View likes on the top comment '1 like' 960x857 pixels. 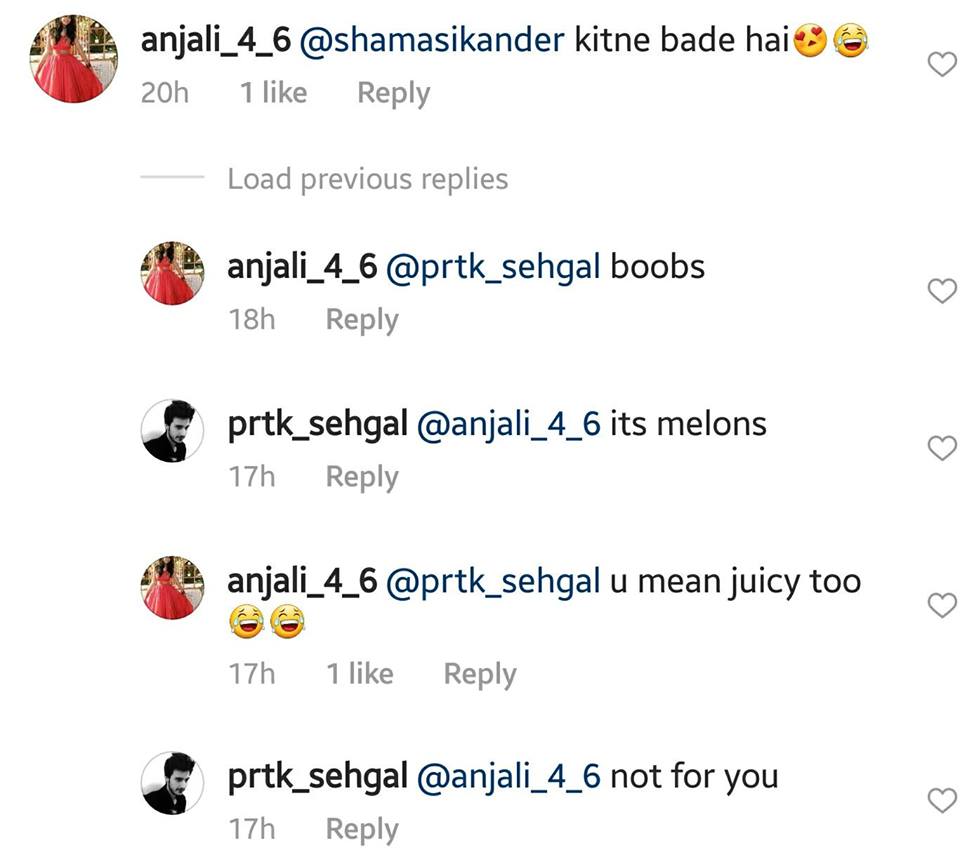click(273, 93)
